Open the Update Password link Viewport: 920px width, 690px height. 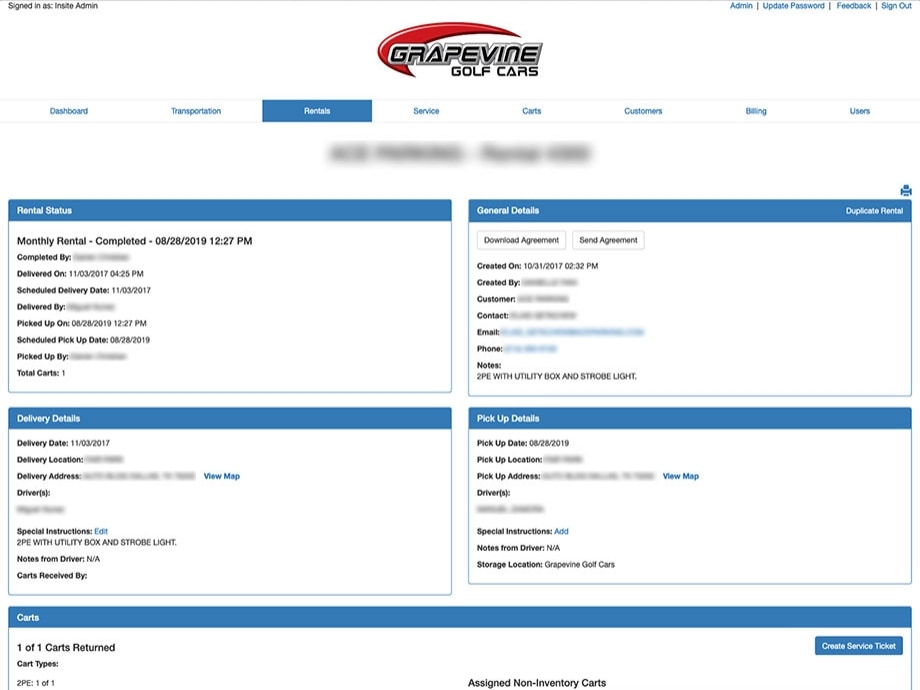point(793,6)
